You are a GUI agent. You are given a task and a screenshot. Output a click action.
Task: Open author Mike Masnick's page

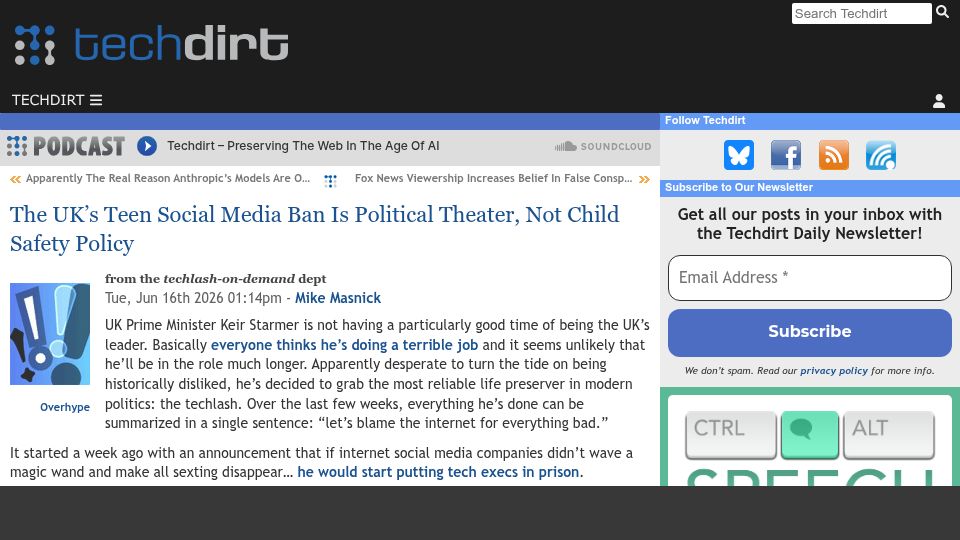point(338,298)
